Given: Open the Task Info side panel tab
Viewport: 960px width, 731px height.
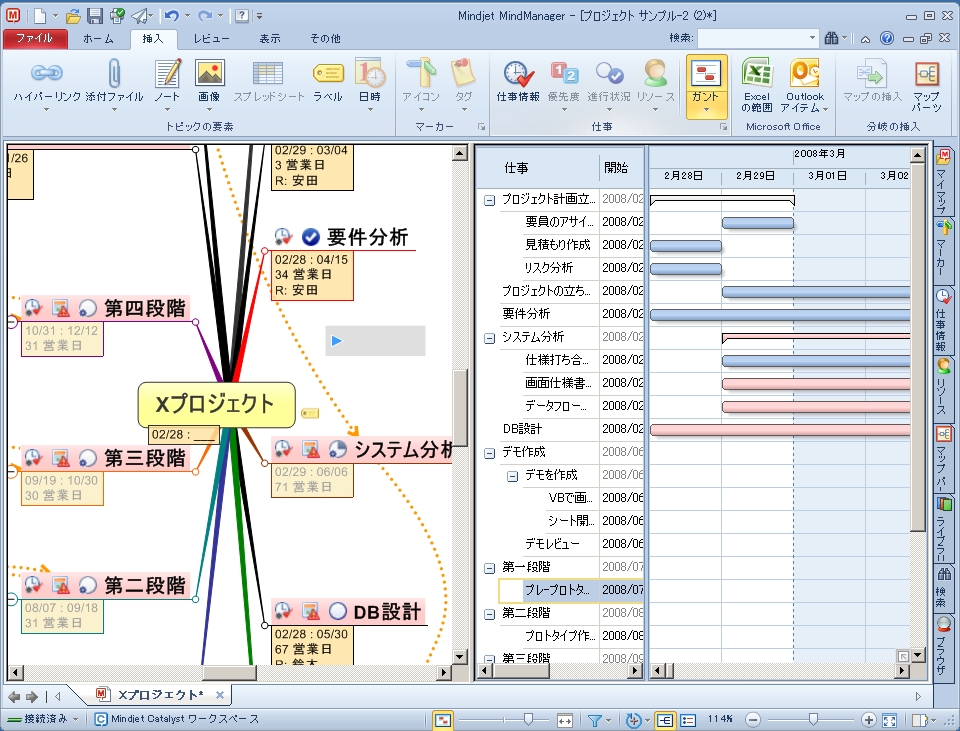Looking at the screenshot, I should pos(943,320).
